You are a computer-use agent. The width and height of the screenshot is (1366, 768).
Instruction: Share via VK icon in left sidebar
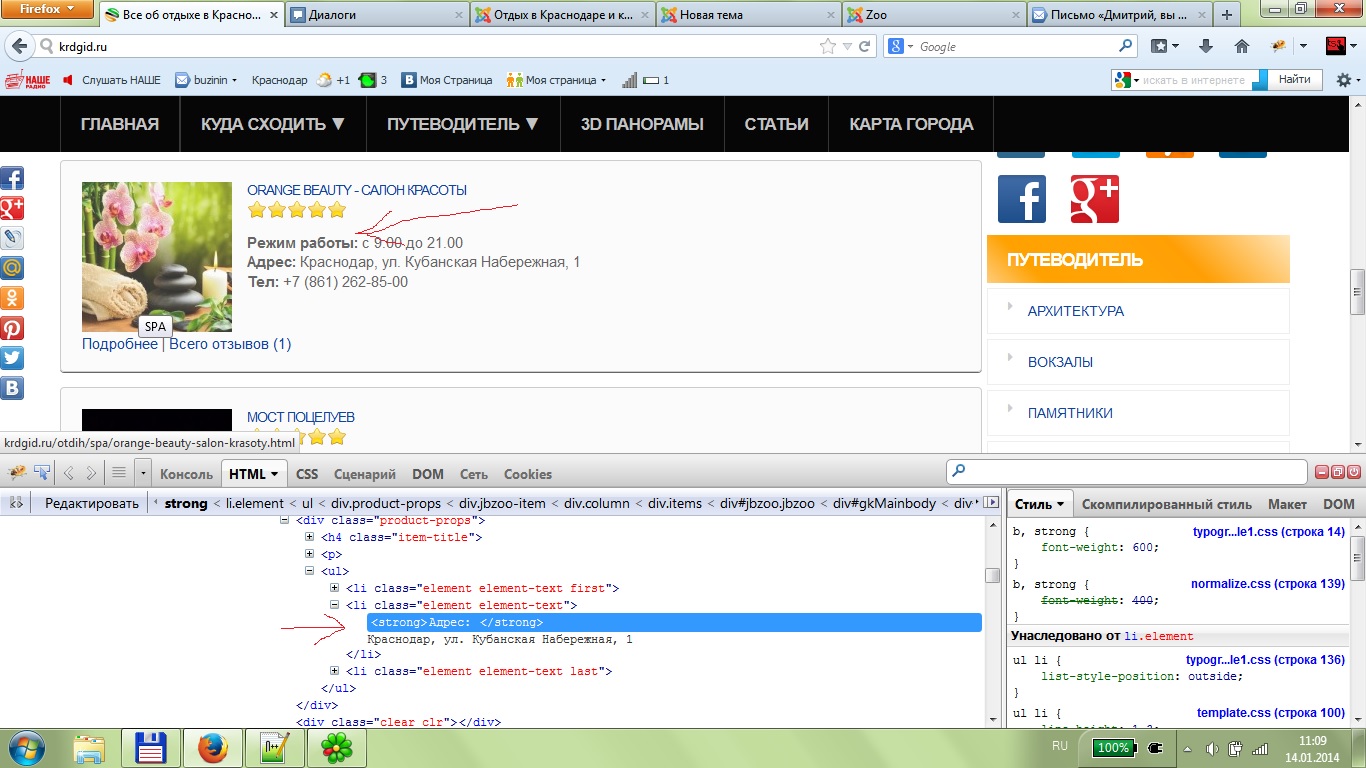point(12,388)
